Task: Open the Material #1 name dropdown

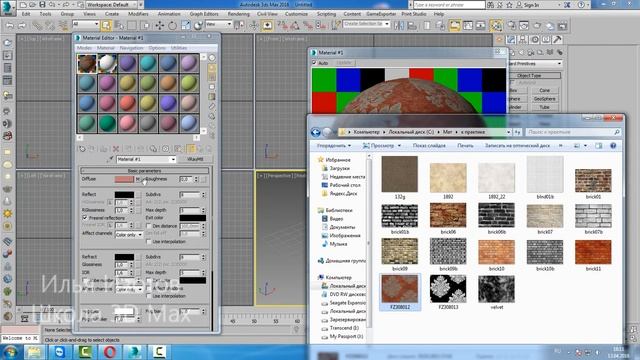Action: tap(146, 160)
